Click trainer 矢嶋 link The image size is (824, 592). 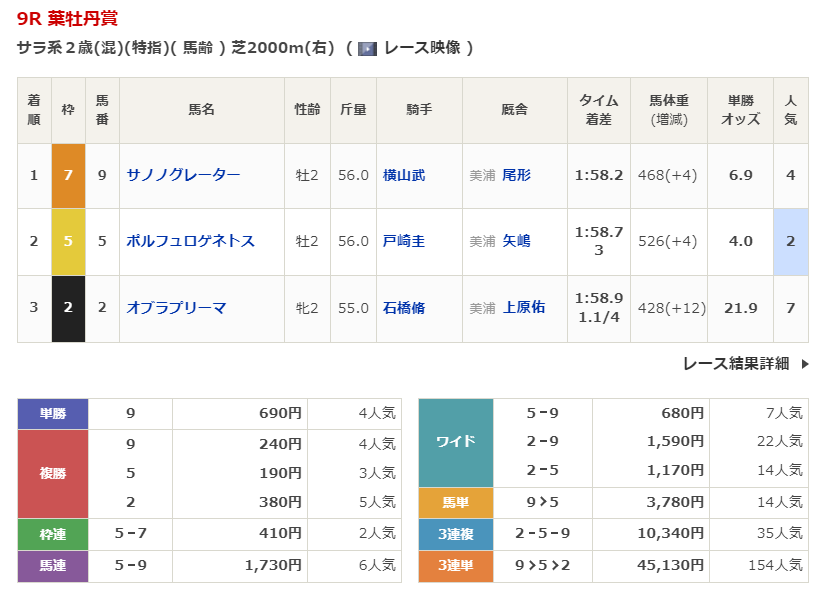pyautogui.click(x=516, y=241)
